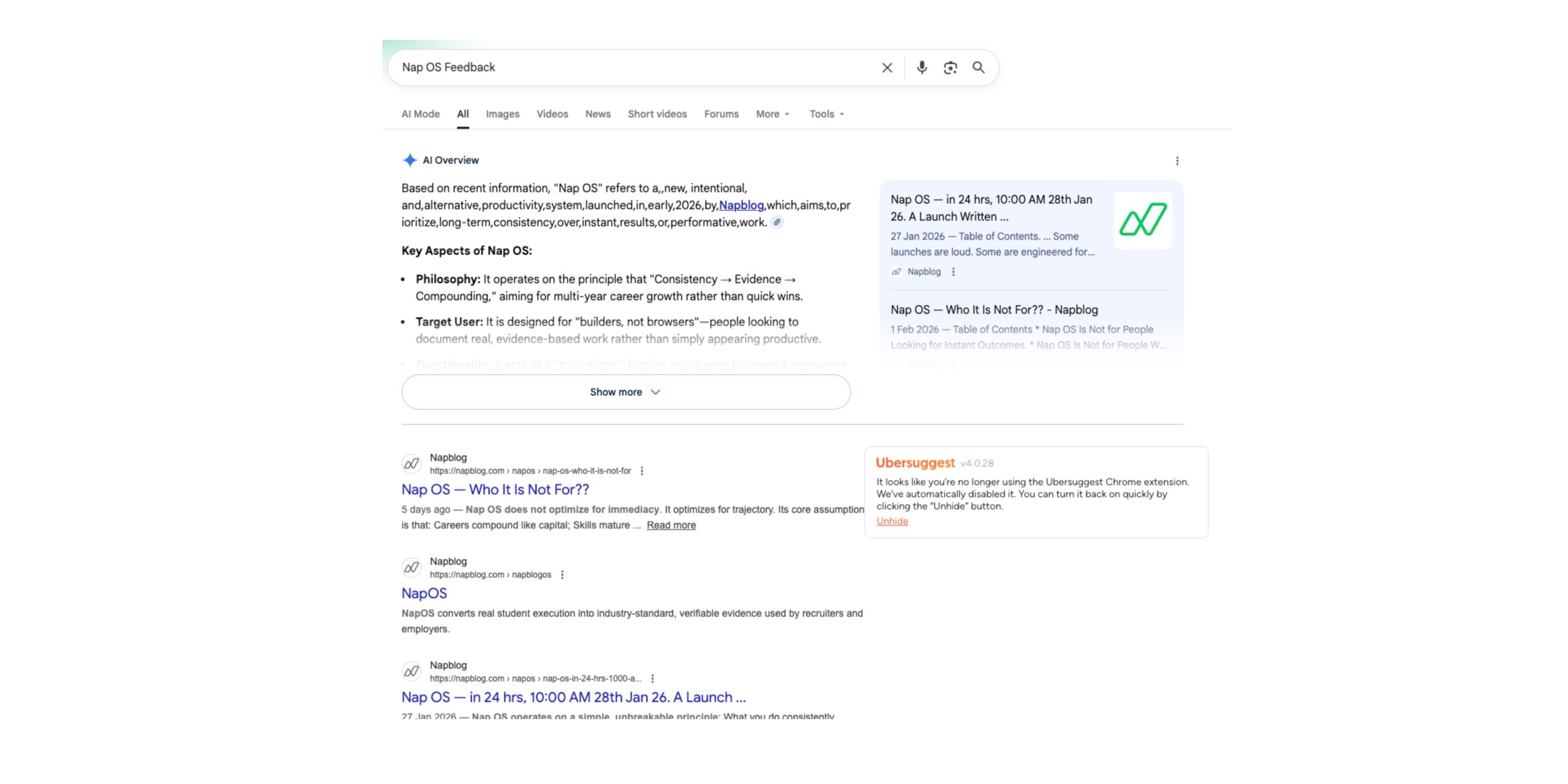Screen dimensions: 1568x784
Task: Click the Napblog favicon beside the first result
Action: pos(412,464)
